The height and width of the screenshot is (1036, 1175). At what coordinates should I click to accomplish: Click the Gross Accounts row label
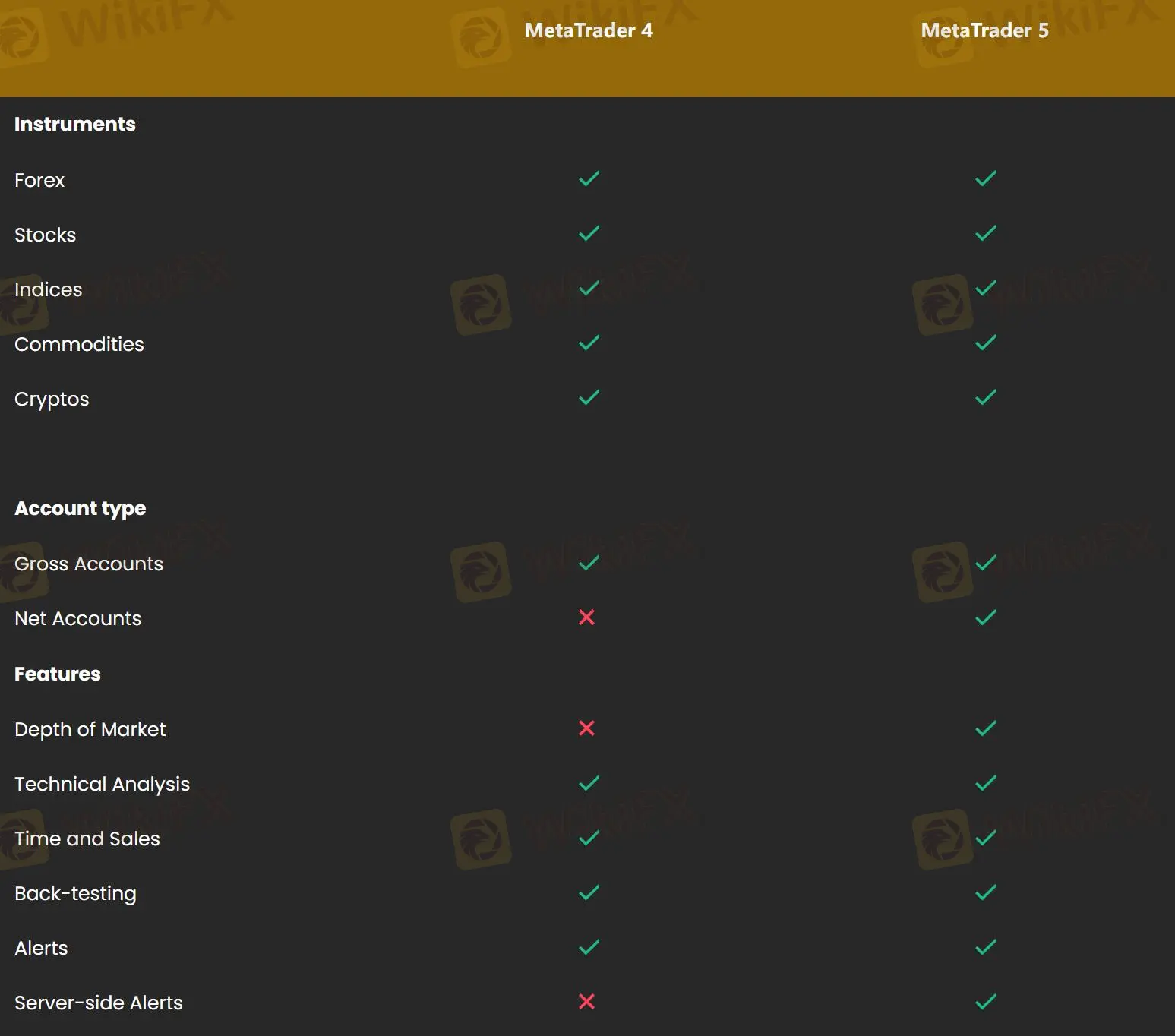coord(89,564)
